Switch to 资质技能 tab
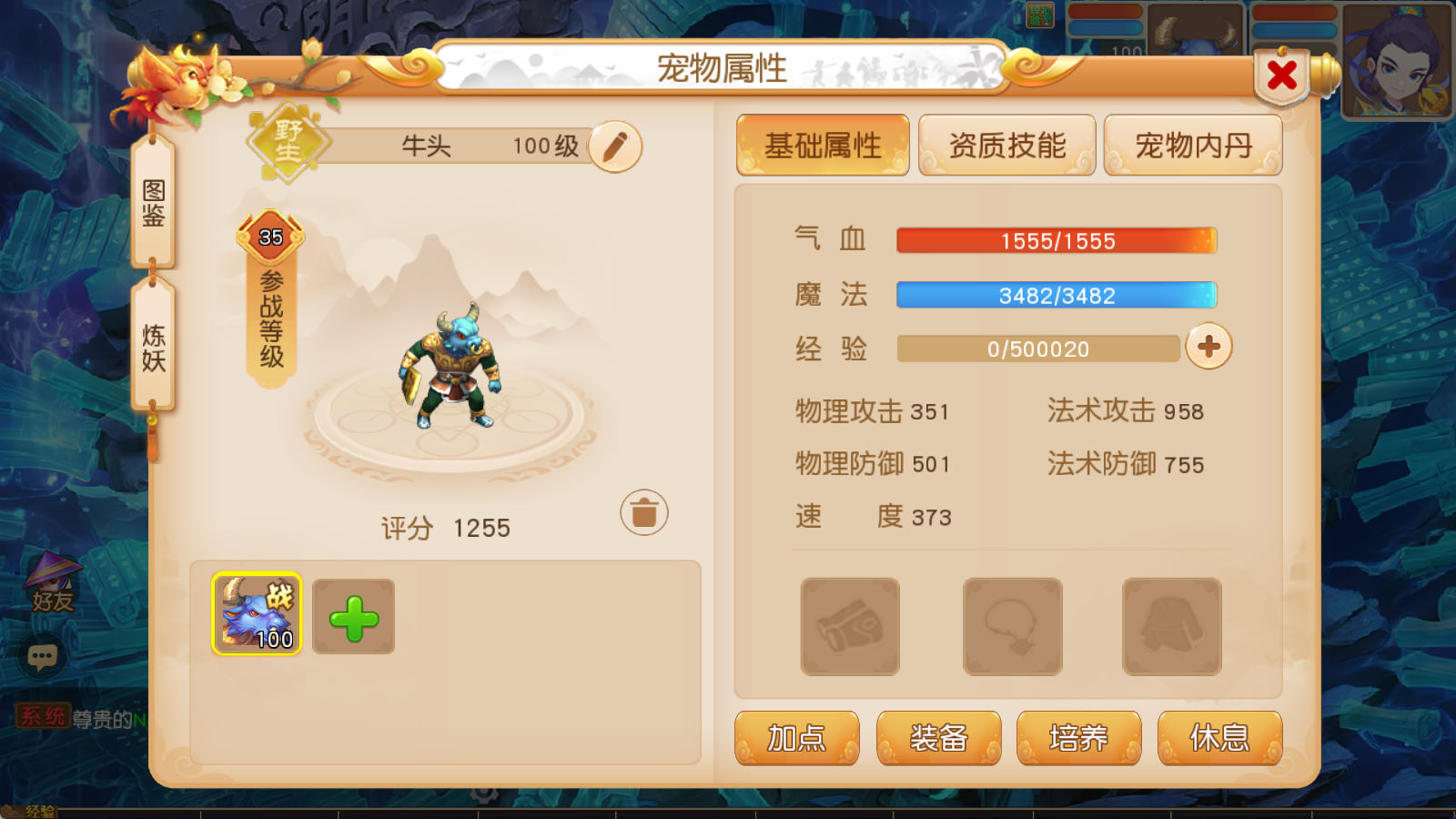The height and width of the screenshot is (819, 1456). (x=1006, y=145)
